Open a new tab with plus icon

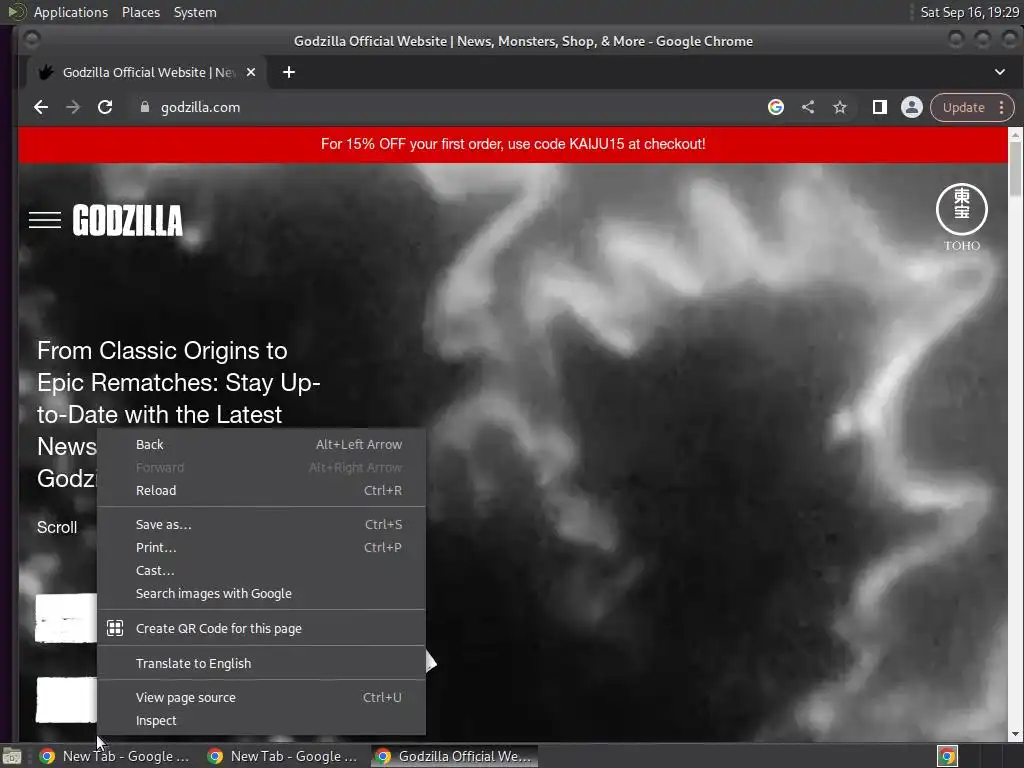pos(289,72)
